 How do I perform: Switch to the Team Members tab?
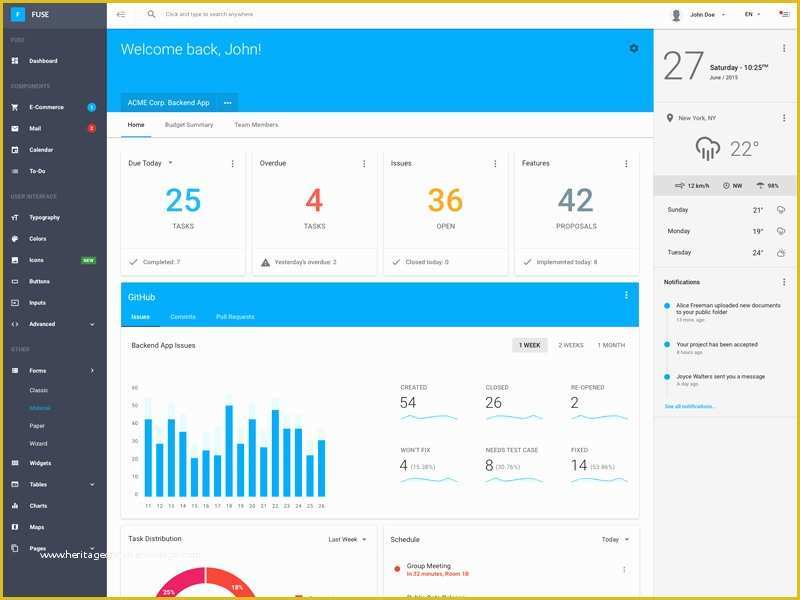coord(256,124)
